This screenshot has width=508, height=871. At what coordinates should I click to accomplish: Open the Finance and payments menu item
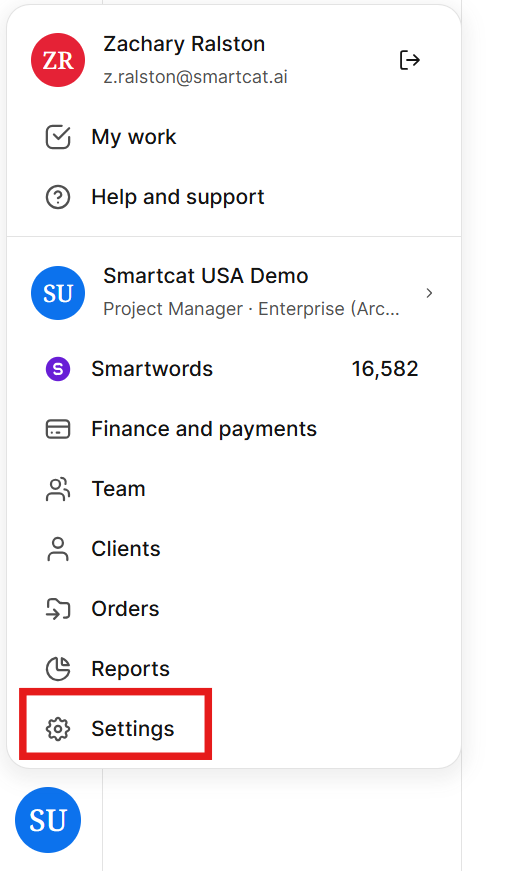tap(234, 429)
